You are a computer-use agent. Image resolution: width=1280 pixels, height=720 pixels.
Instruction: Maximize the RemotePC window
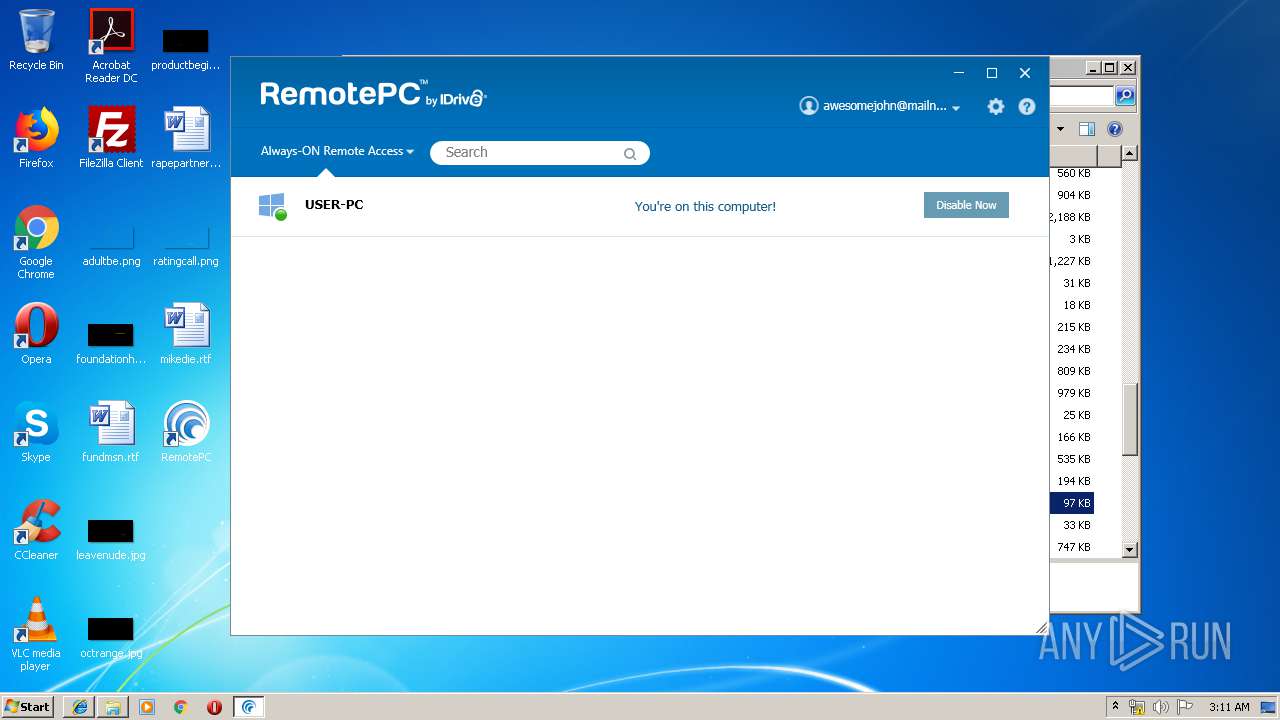pos(992,73)
